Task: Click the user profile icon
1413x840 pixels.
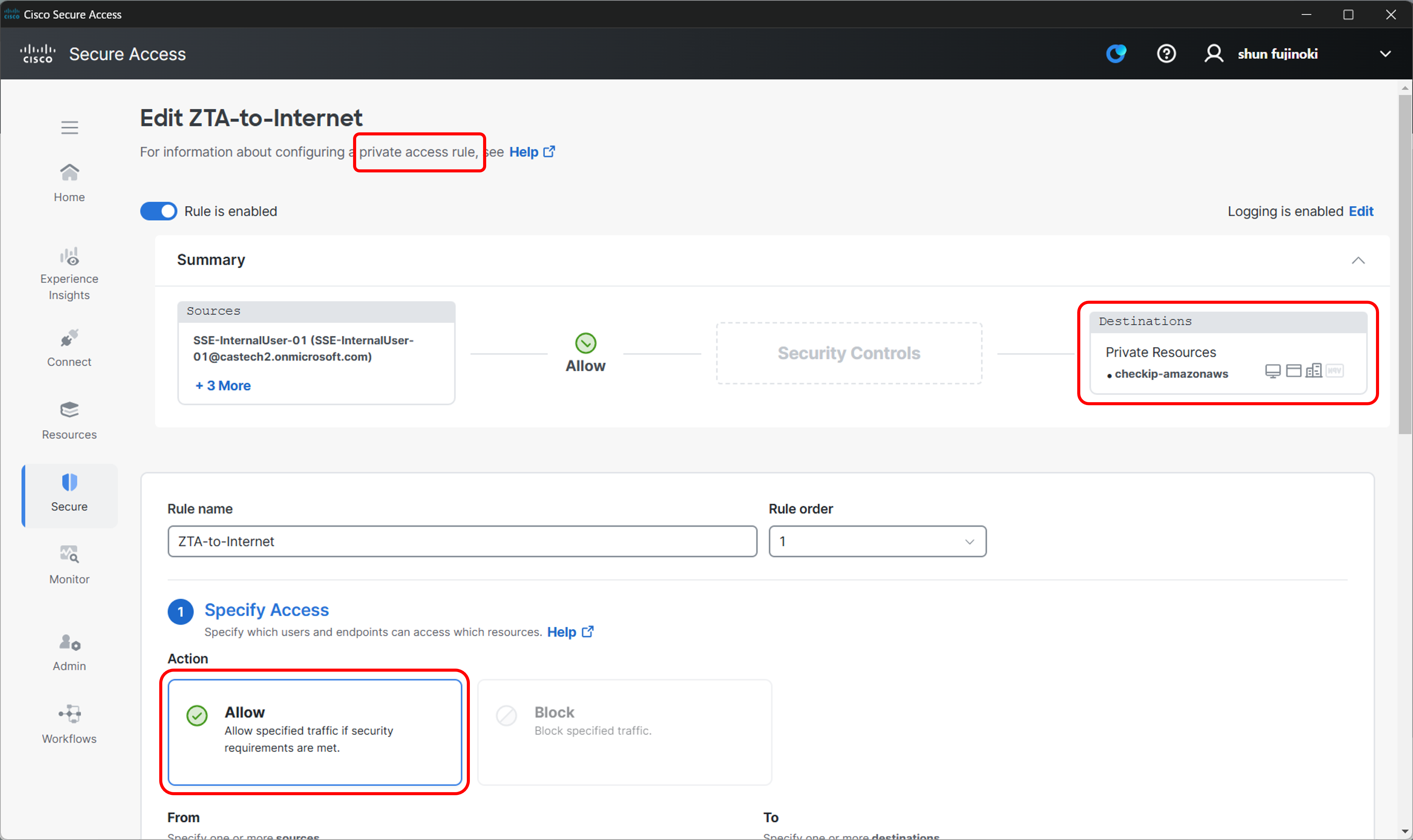Action: coord(1214,54)
